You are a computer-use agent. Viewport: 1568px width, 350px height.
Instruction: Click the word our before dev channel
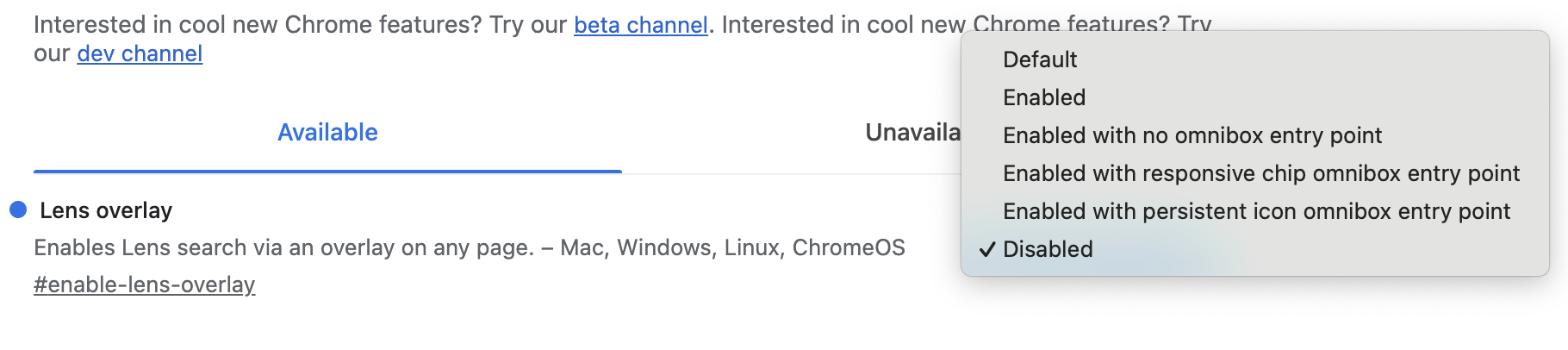(52, 53)
